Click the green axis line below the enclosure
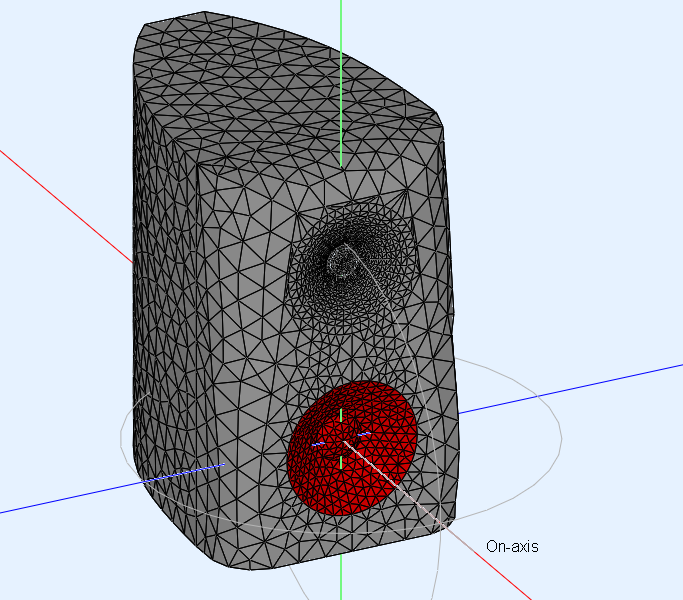Screen dimensions: 683x600 click(341, 580)
